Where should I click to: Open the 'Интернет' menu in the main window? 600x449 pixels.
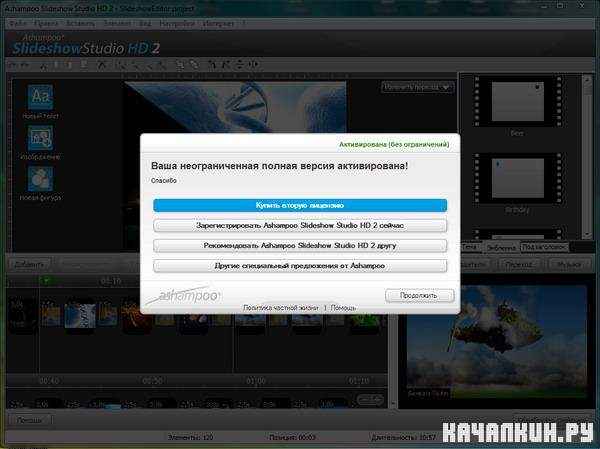(x=218, y=24)
